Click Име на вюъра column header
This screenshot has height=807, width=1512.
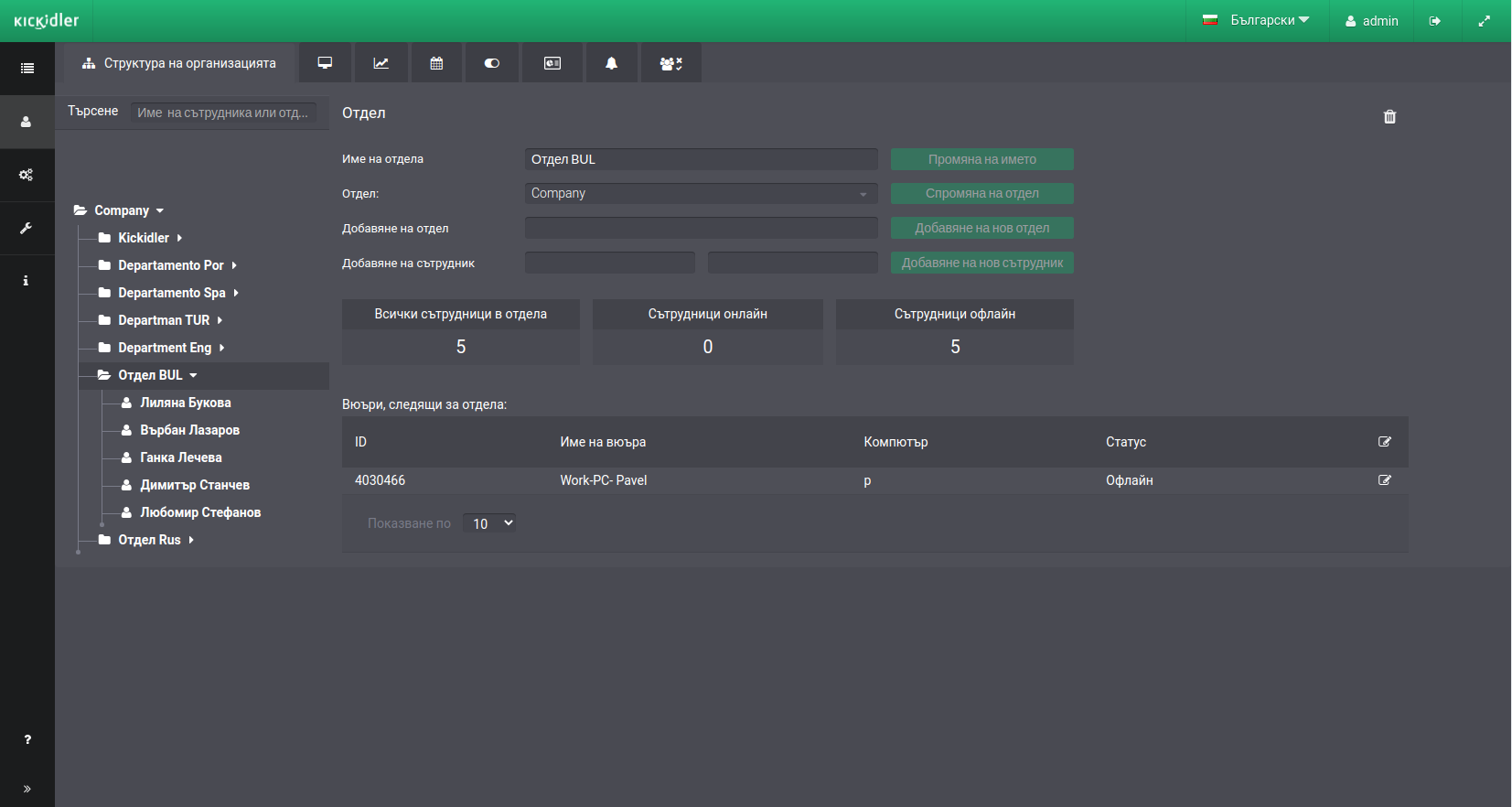coord(603,442)
